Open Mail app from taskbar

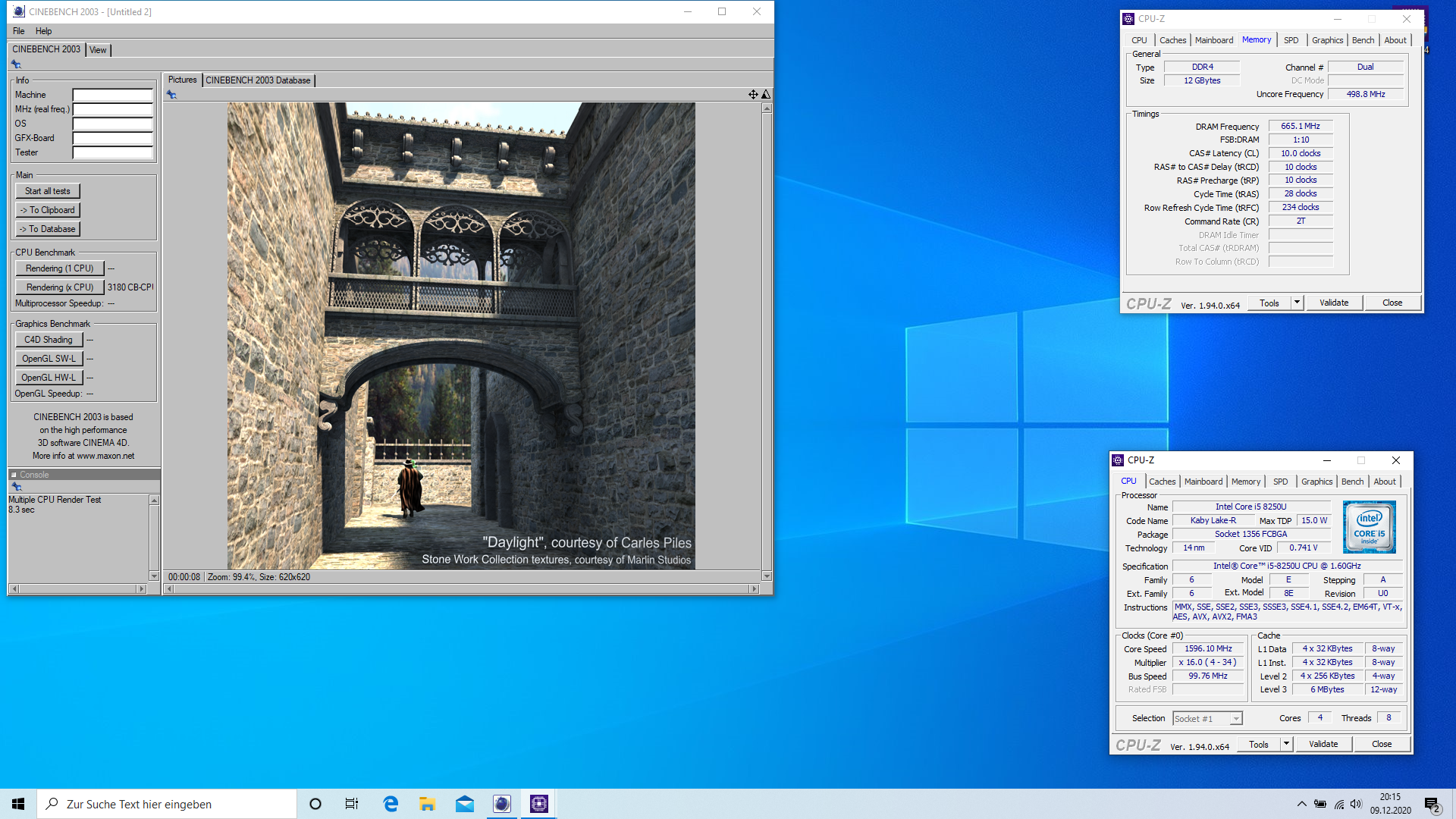pyautogui.click(x=465, y=804)
